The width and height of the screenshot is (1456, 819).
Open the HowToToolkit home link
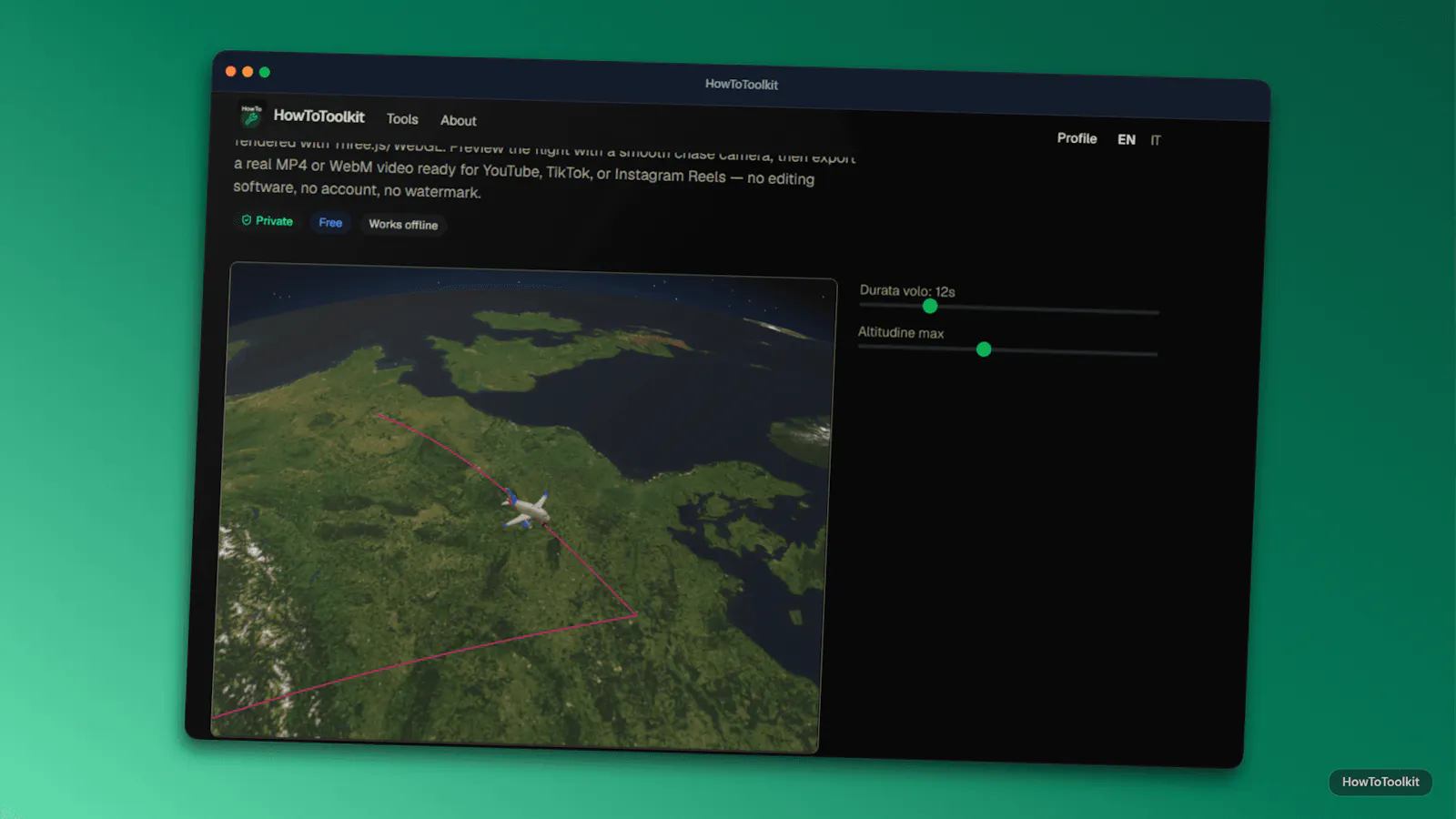click(318, 116)
